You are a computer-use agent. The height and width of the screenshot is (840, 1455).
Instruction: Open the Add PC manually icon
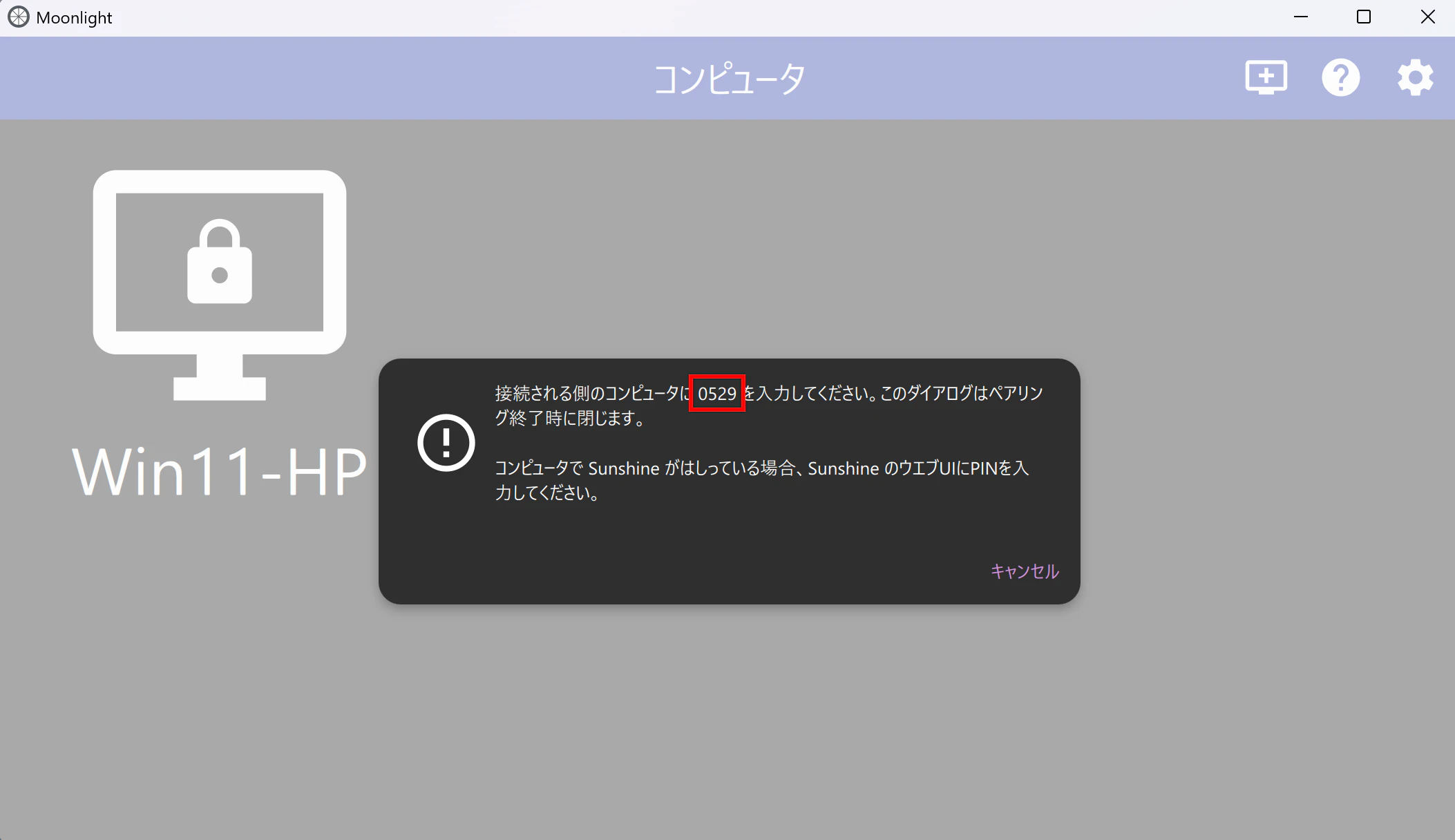tap(1266, 77)
